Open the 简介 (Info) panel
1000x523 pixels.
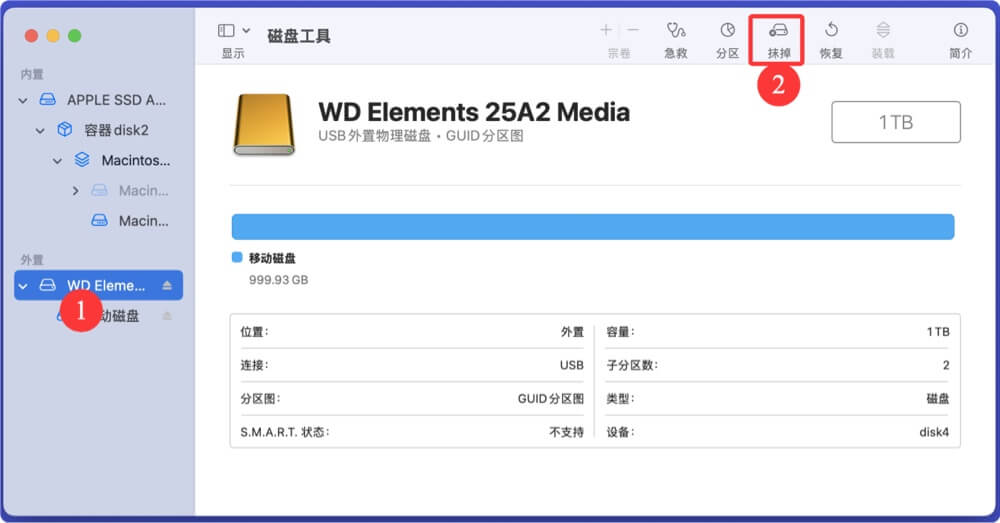[960, 30]
